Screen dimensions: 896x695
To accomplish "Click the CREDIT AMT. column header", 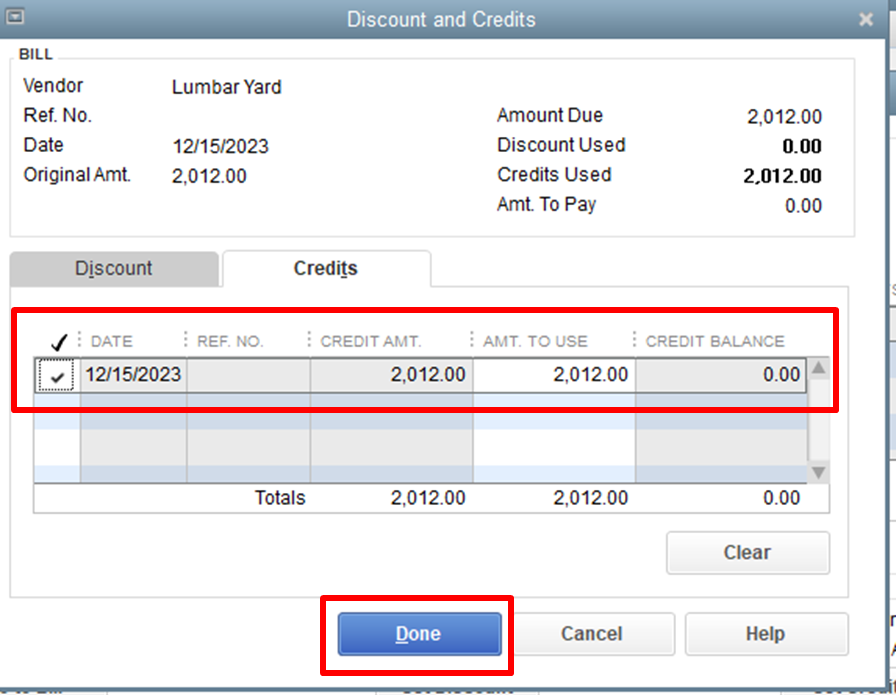I will [x=370, y=341].
